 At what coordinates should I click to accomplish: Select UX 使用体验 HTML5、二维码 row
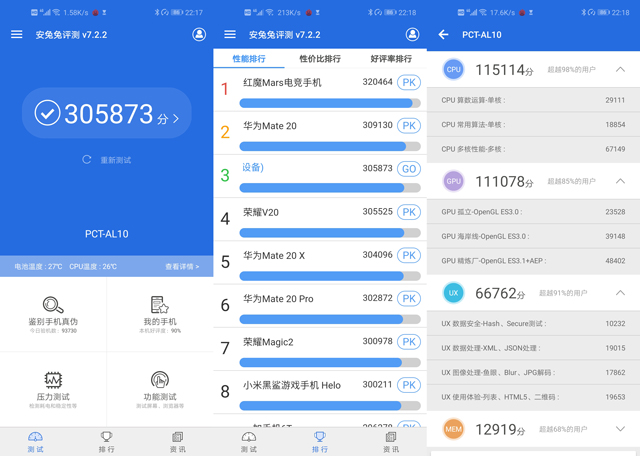coord(533,397)
